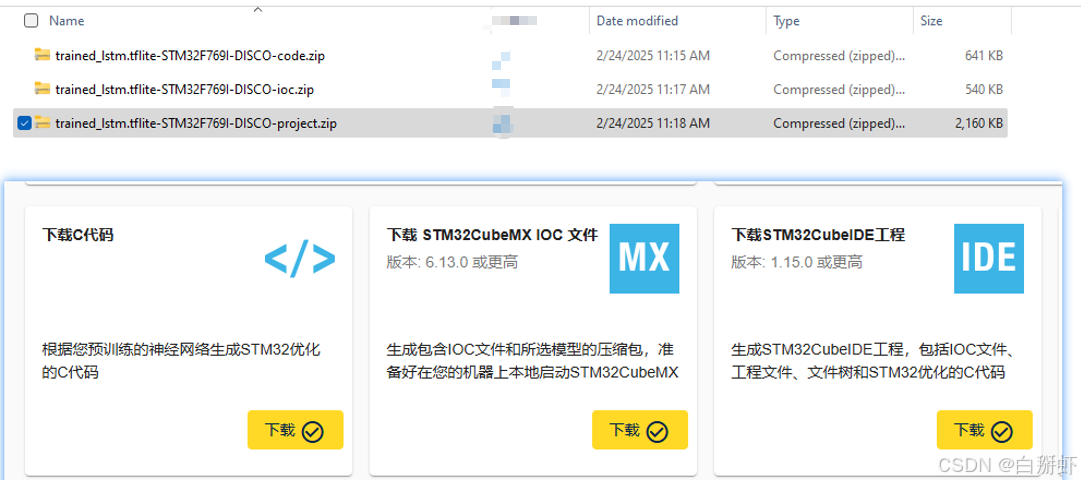The height and width of the screenshot is (482, 1081).
Task: Click the DISCO-code.zip folder icon
Action: coord(43,54)
